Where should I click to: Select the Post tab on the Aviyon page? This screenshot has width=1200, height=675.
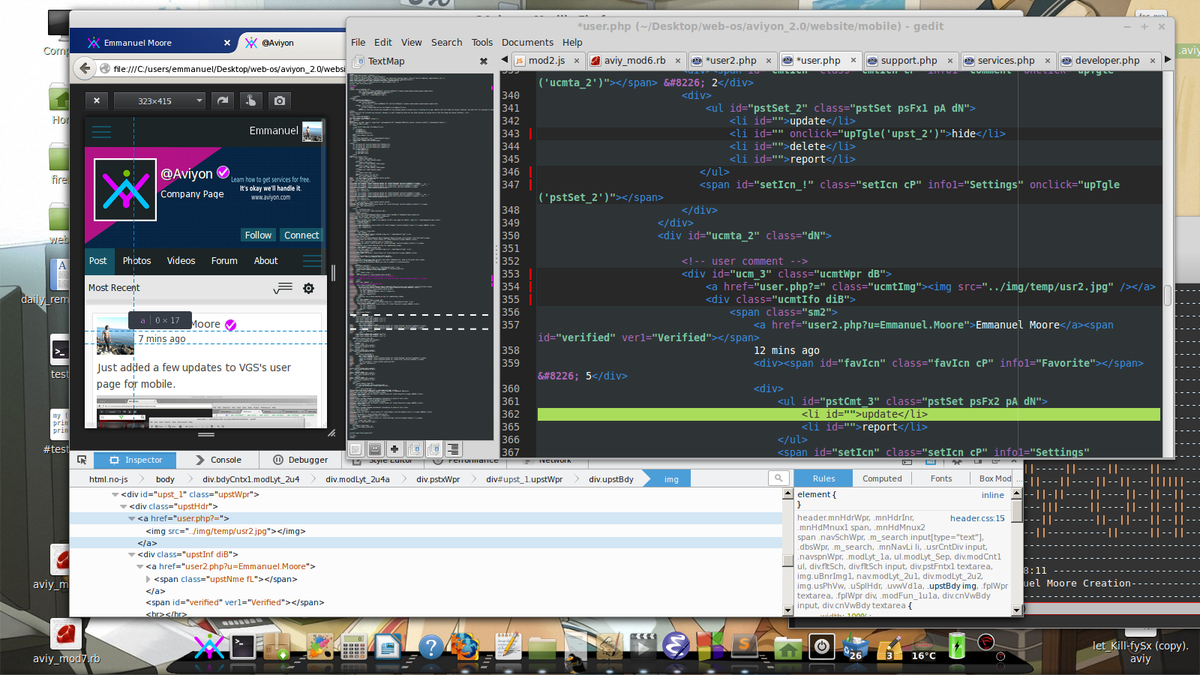(x=98, y=260)
